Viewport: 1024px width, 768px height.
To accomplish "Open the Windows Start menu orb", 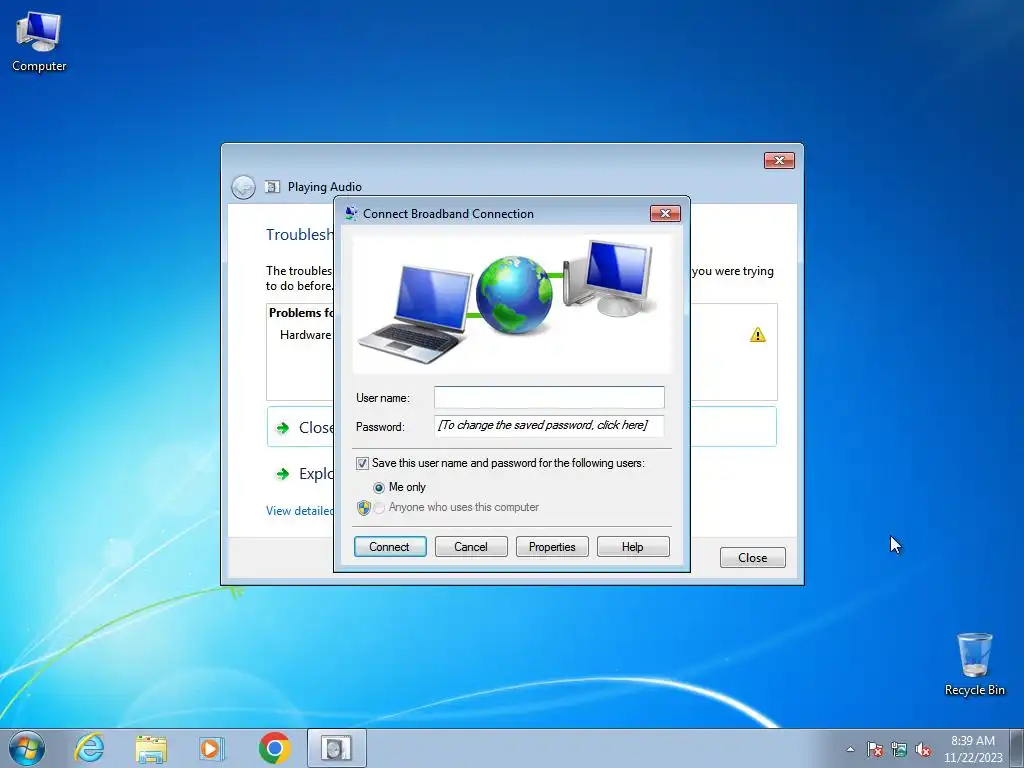I will tap(27, 748).
